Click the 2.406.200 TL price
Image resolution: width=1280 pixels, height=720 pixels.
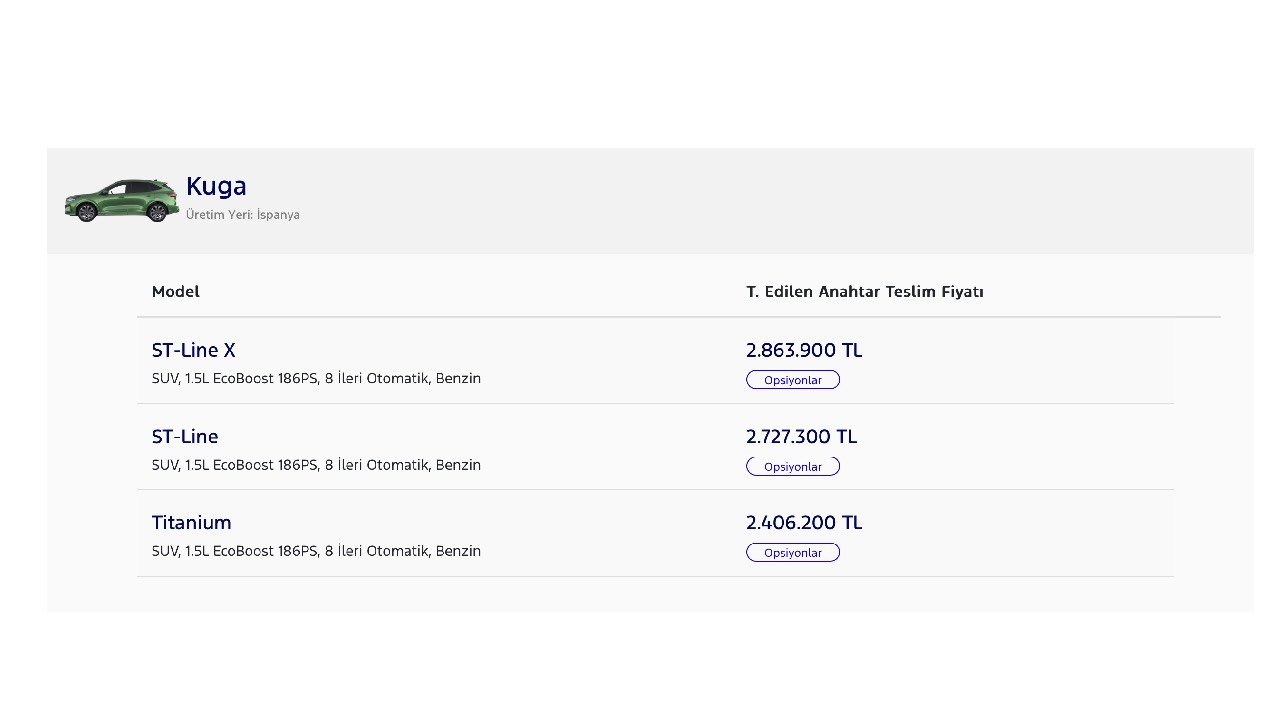click(804, 522)
